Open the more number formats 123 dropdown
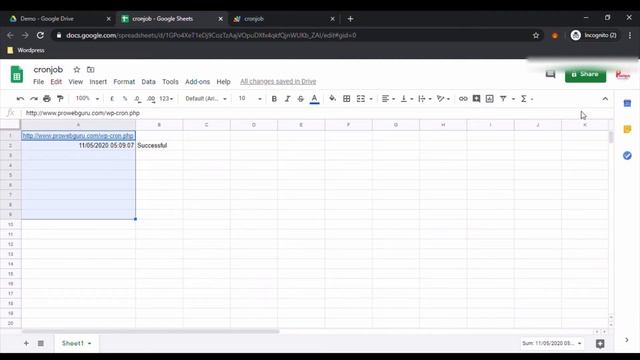The width and height of the screenshot is (640, 360). pyautogui.click(x=166, y=99)
